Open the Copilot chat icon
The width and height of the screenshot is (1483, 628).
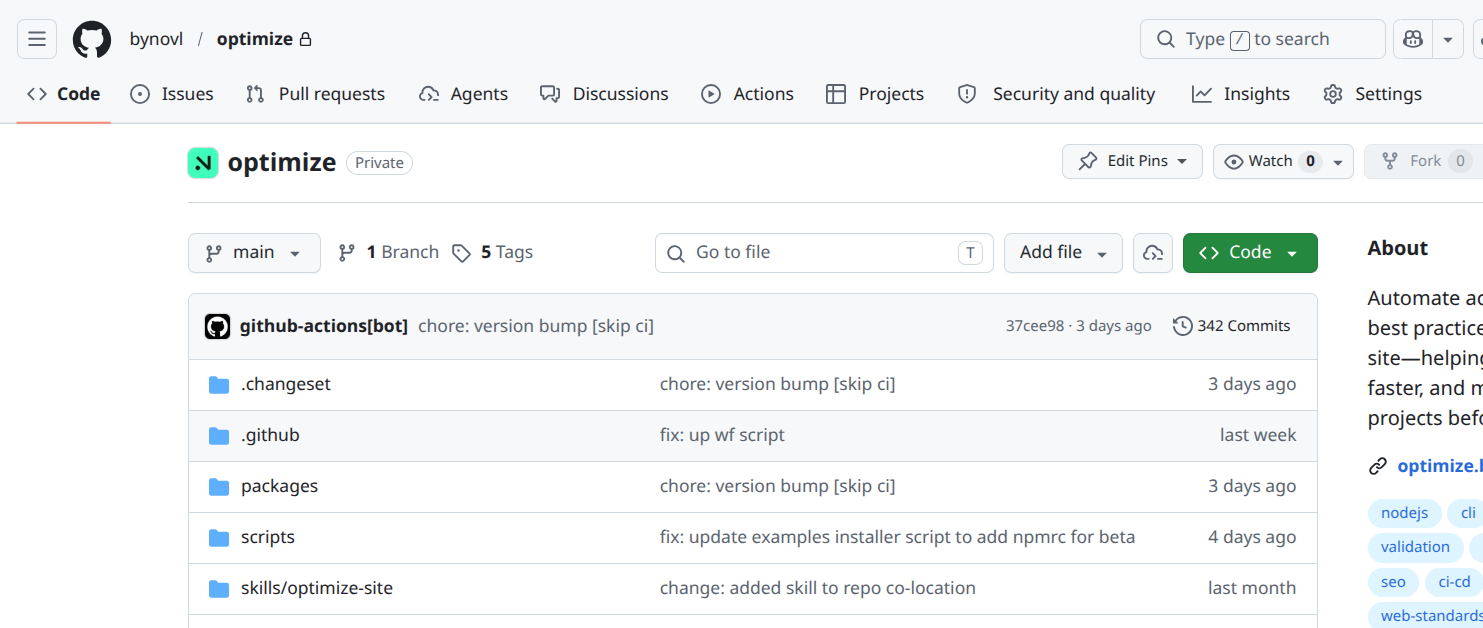[1413, 39]
